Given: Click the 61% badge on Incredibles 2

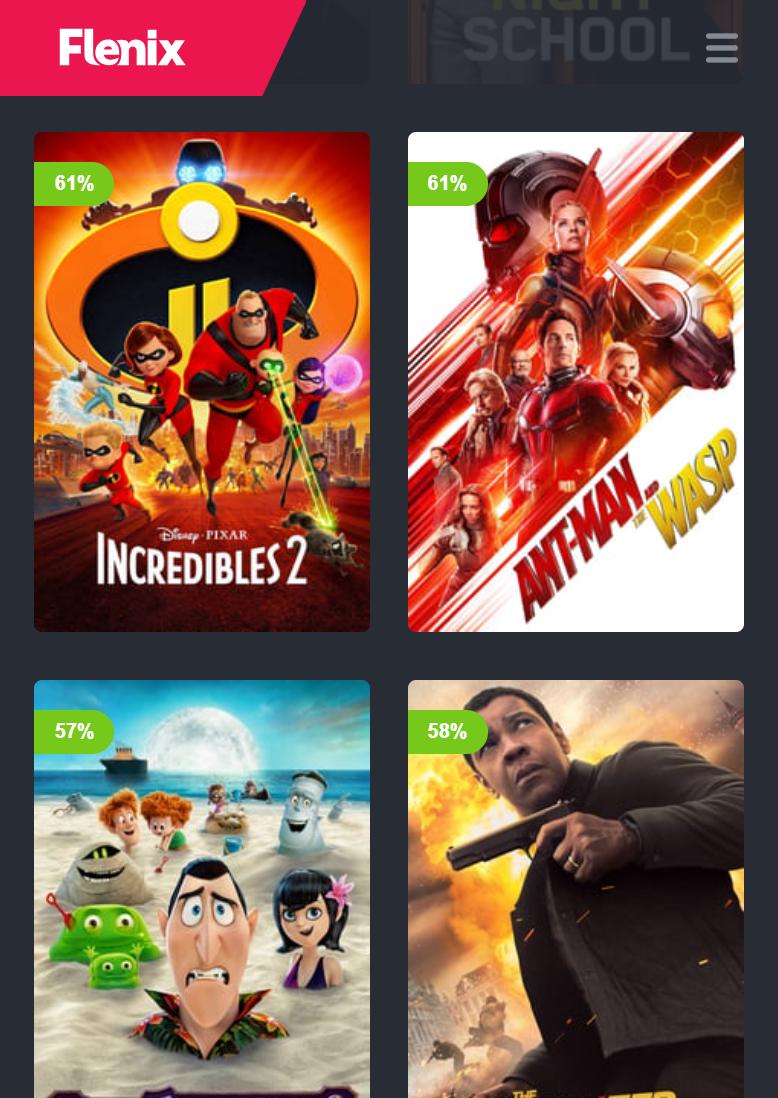Looking at the screenshot, I should pyautogui.click(x=74, y=183).
